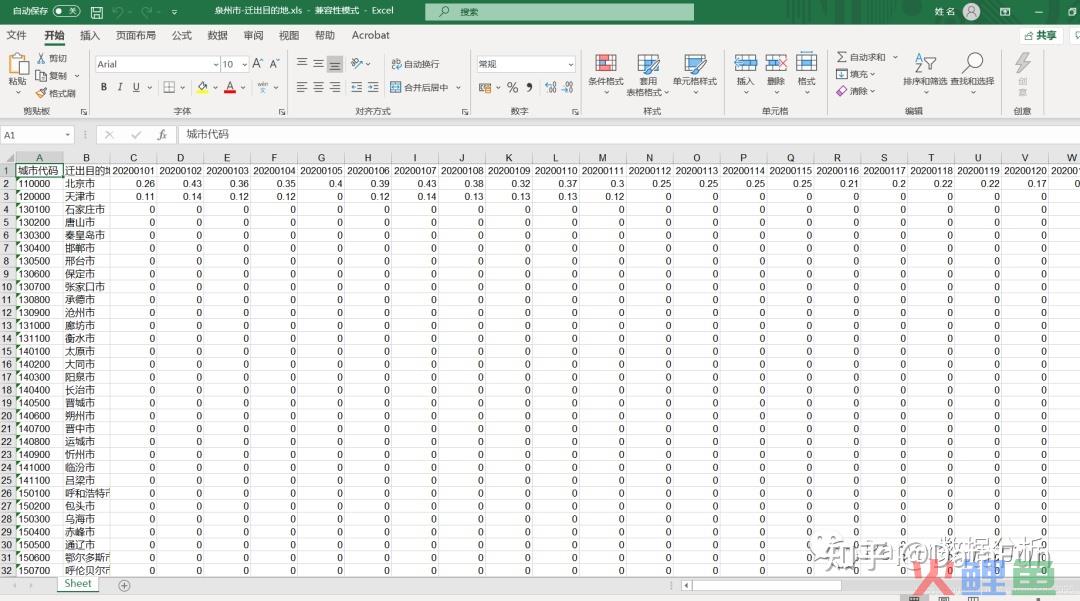Select the Sheet tab

[x=78, y=584]
